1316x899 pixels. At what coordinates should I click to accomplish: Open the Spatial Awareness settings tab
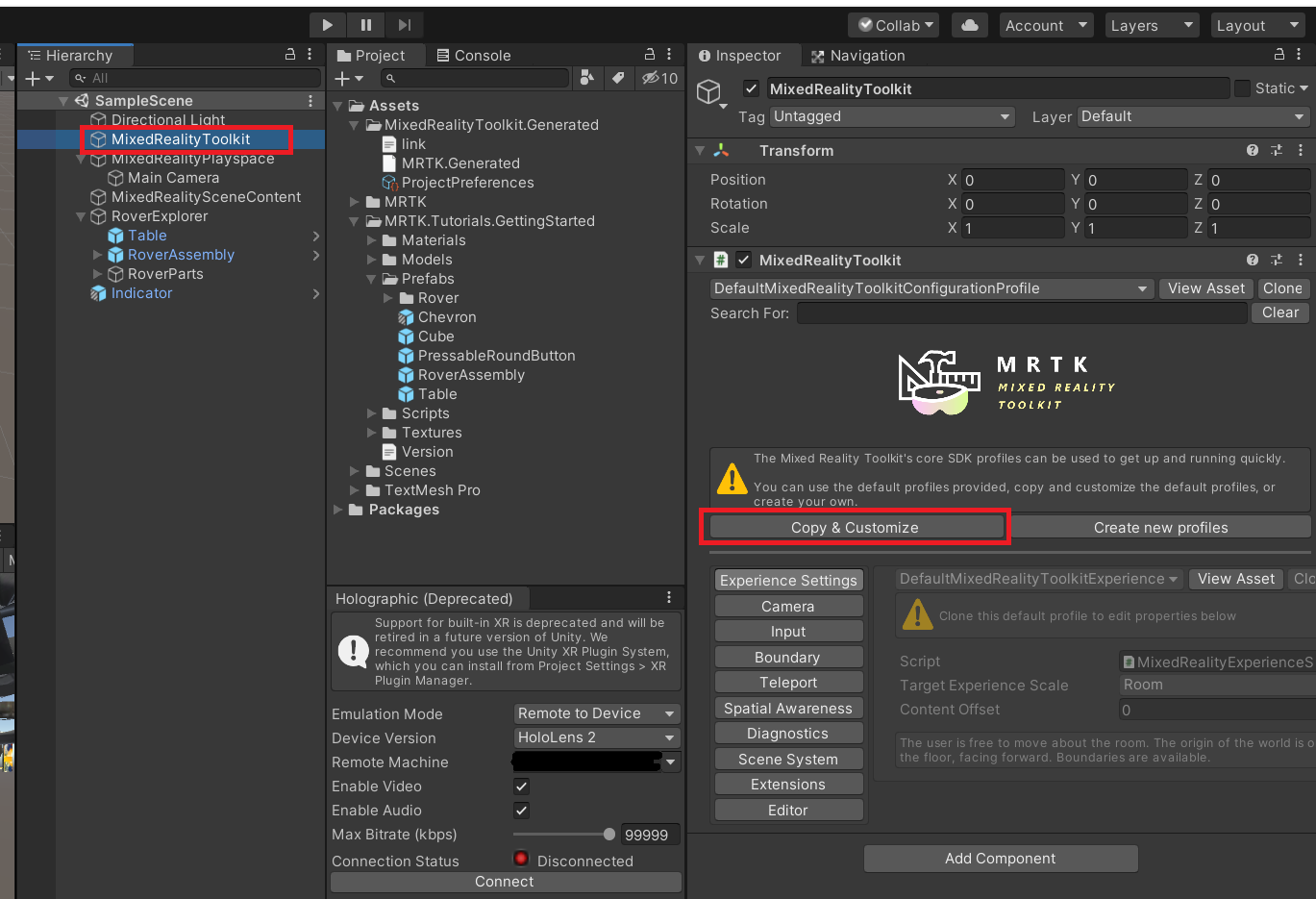click(x=788, y=709)
